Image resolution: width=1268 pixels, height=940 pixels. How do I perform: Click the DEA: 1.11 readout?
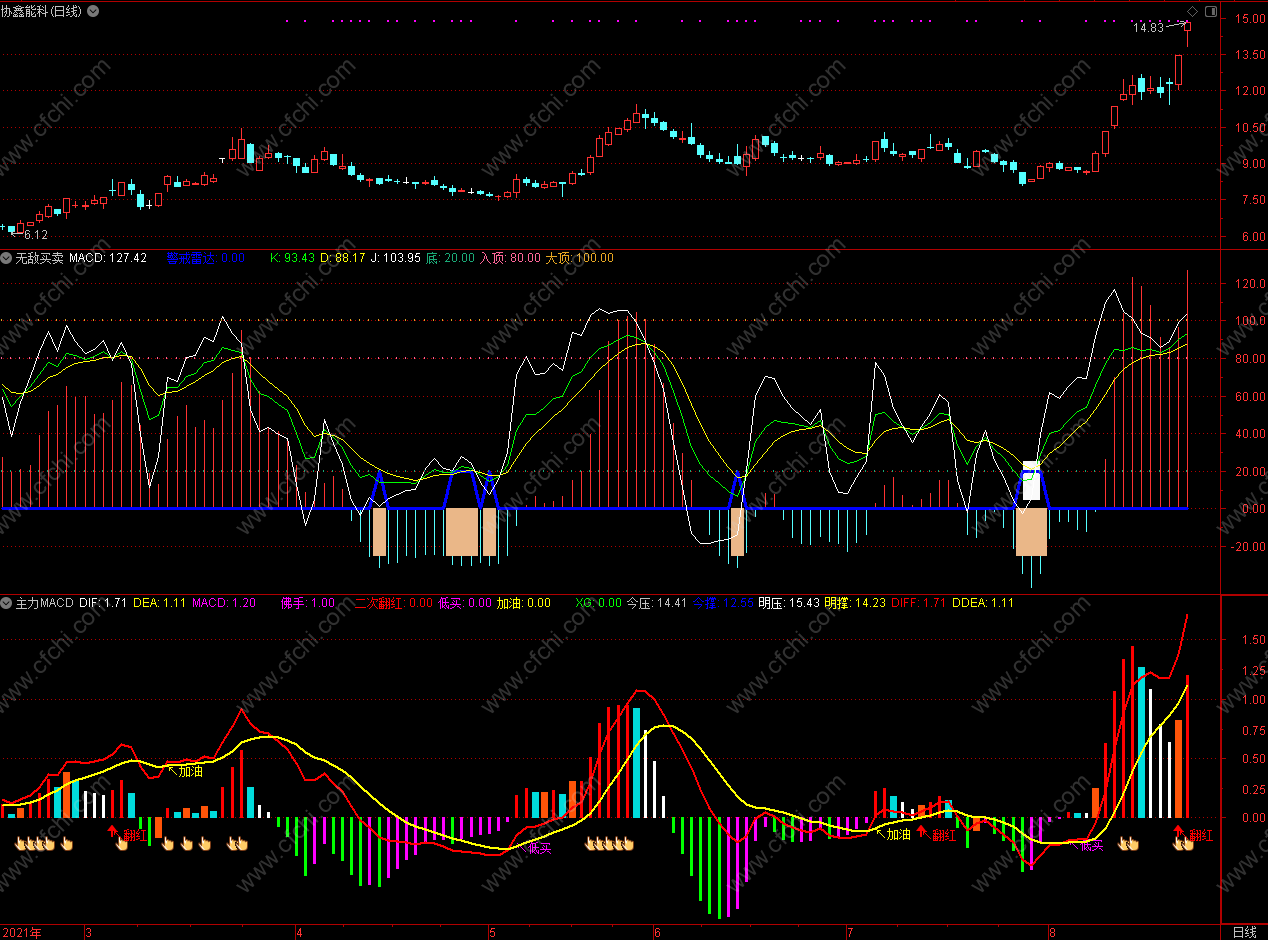160,603
